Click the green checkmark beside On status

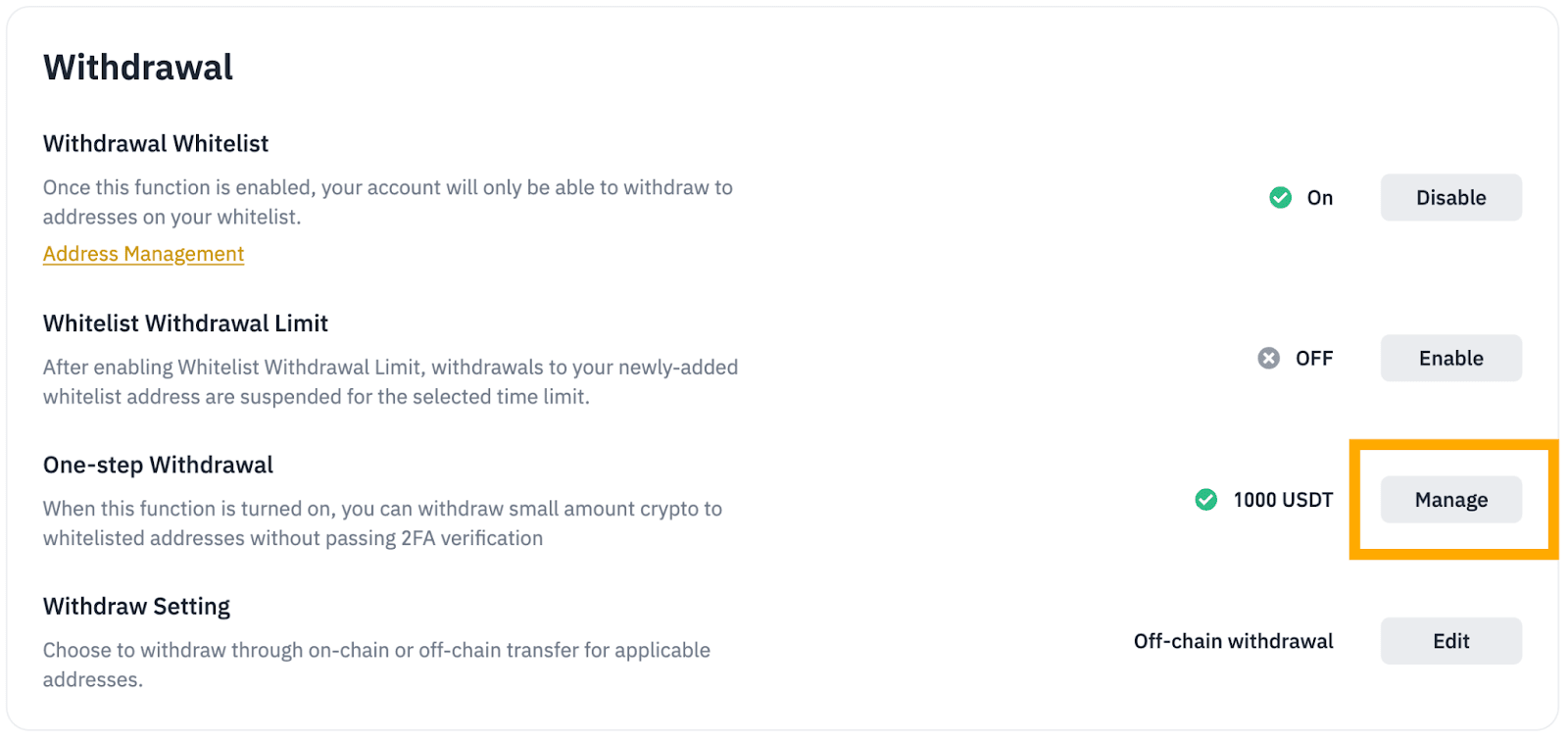pyautogui.click(x=1280, y=198)
